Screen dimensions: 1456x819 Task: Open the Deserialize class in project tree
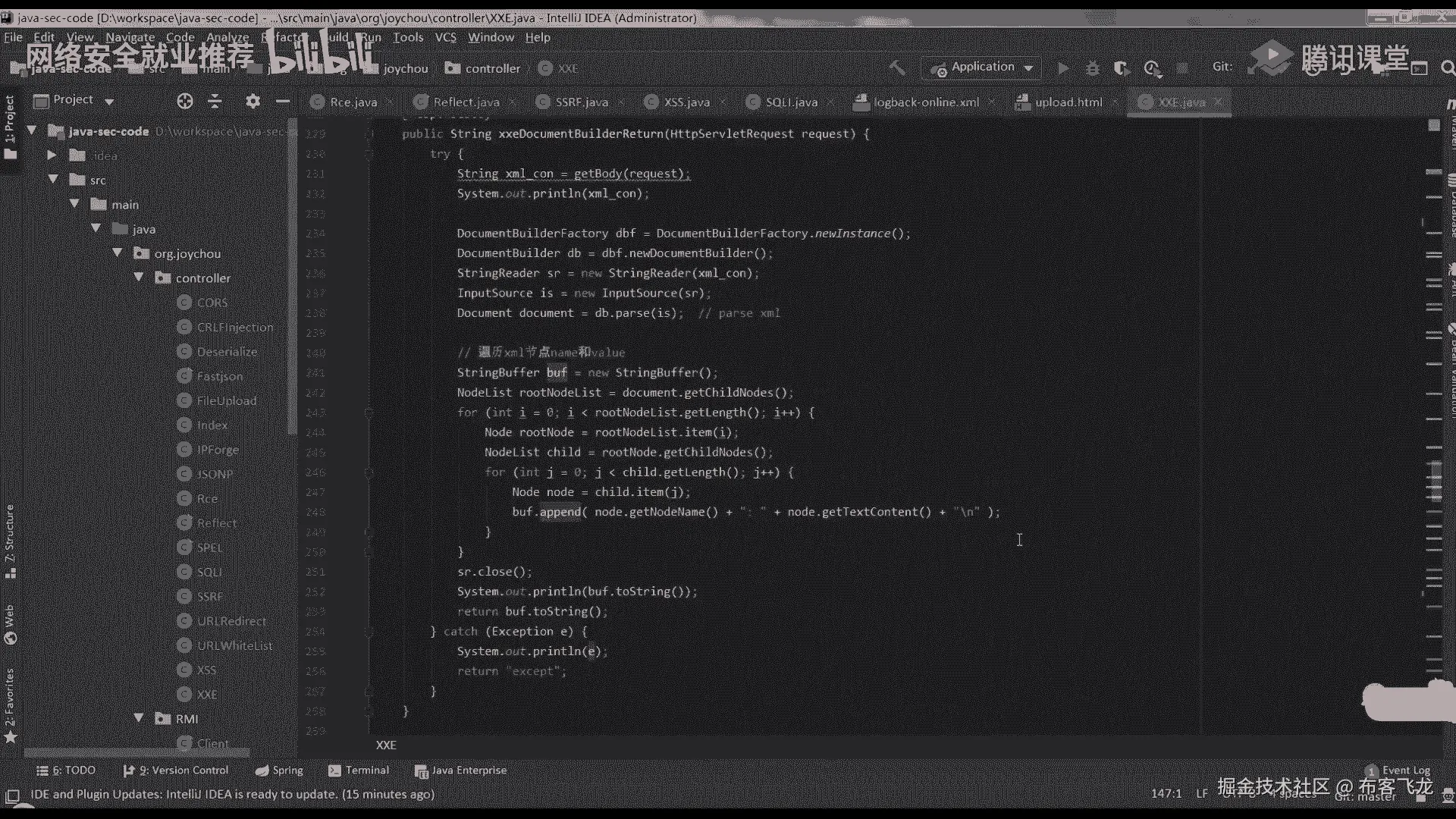point(226,352)
